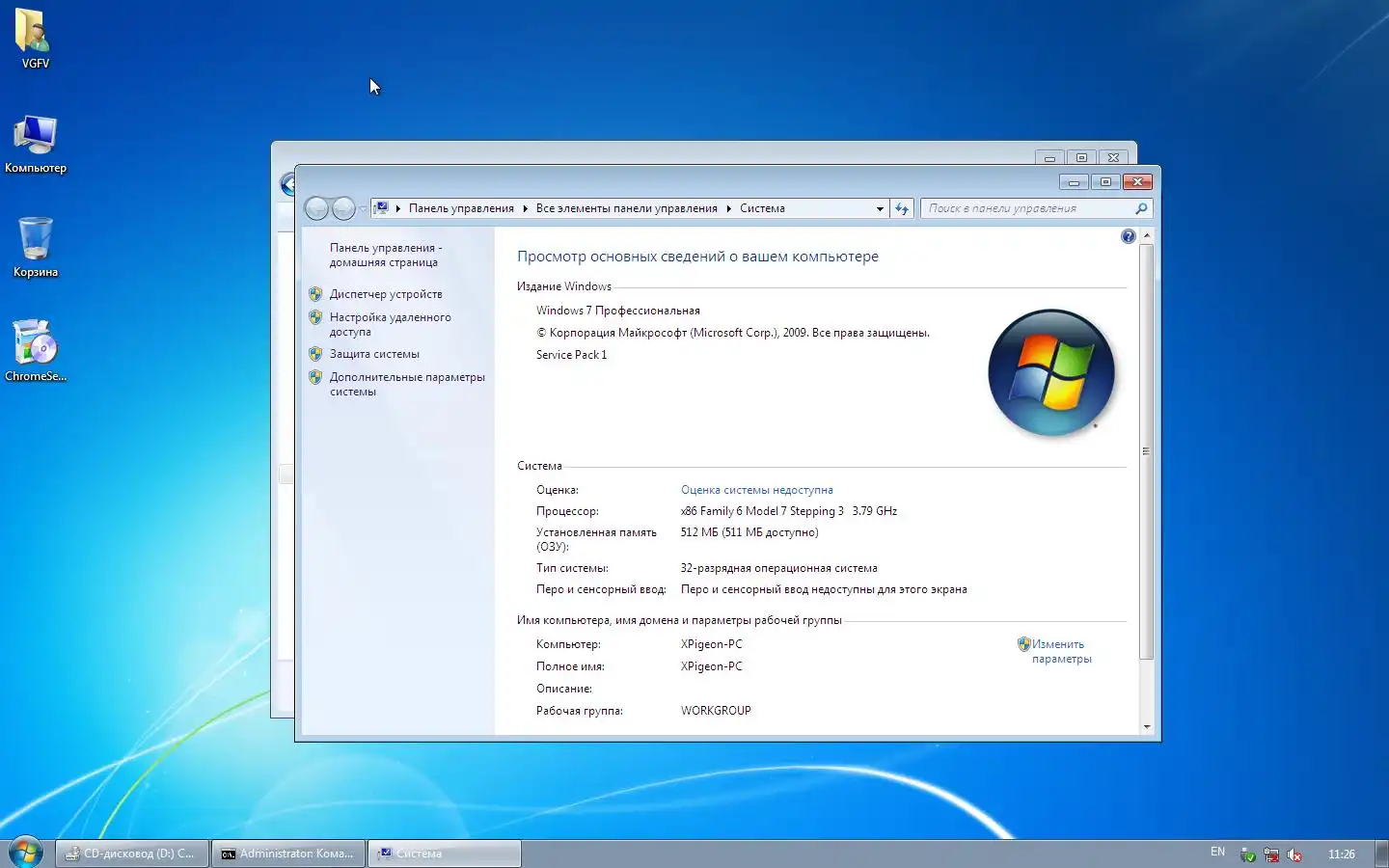Open the address bar history dropdown arrow
The width and height of the screenshot is (1389, 868).
(880, 208)
